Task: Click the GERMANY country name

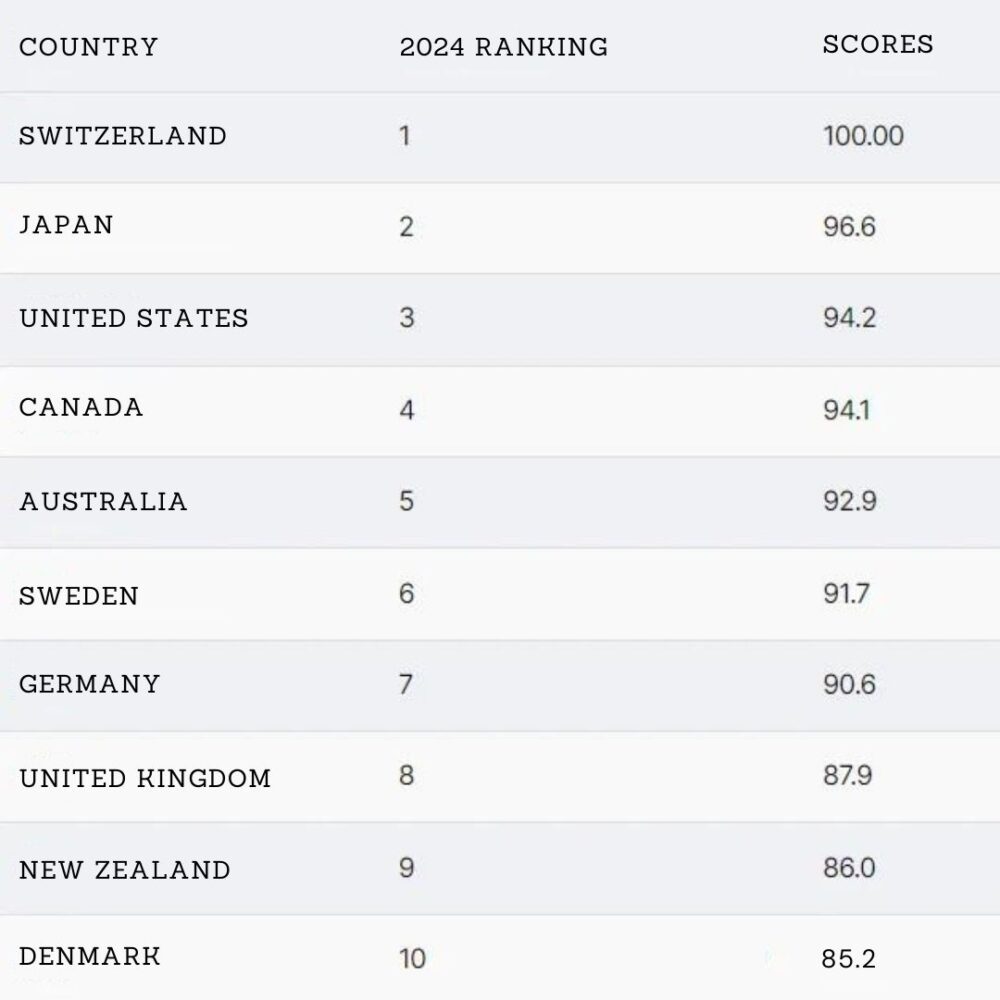Action: click(89, 684)
